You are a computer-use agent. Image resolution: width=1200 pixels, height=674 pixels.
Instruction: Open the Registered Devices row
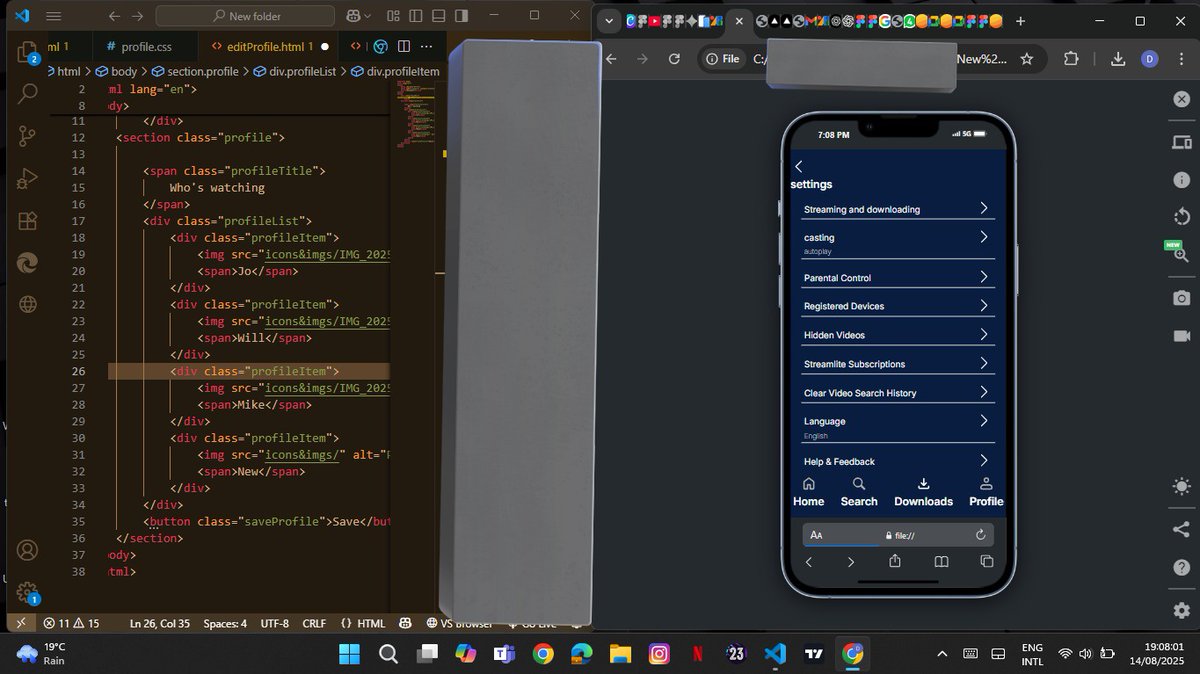(898, 306)
